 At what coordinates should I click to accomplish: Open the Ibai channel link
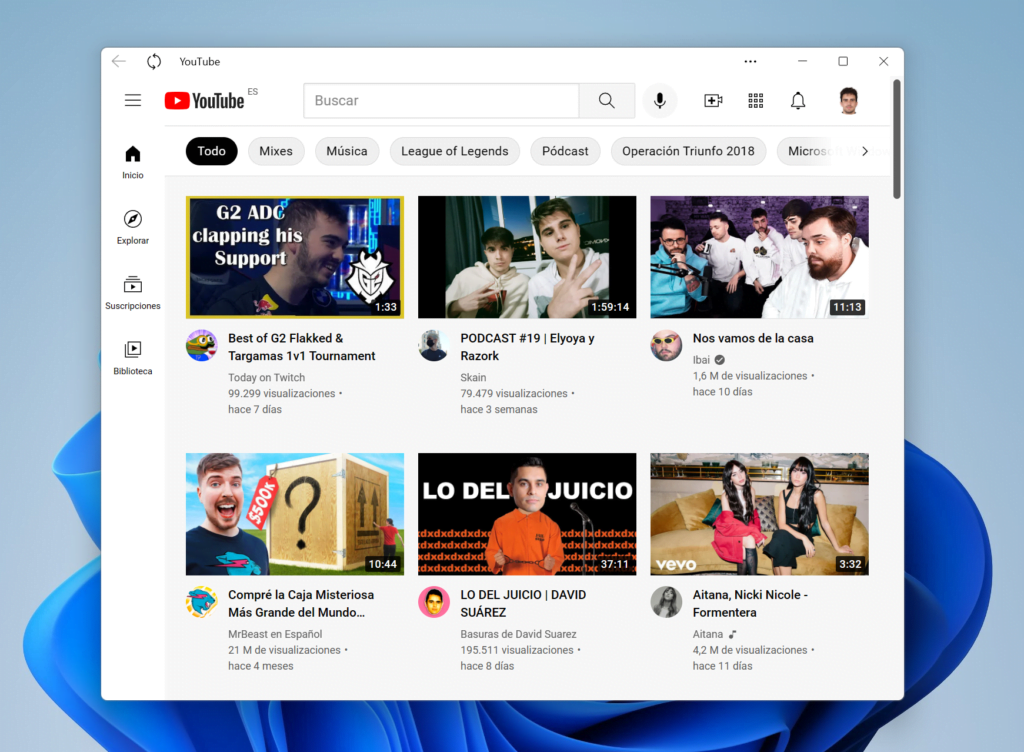coord(701,360)
